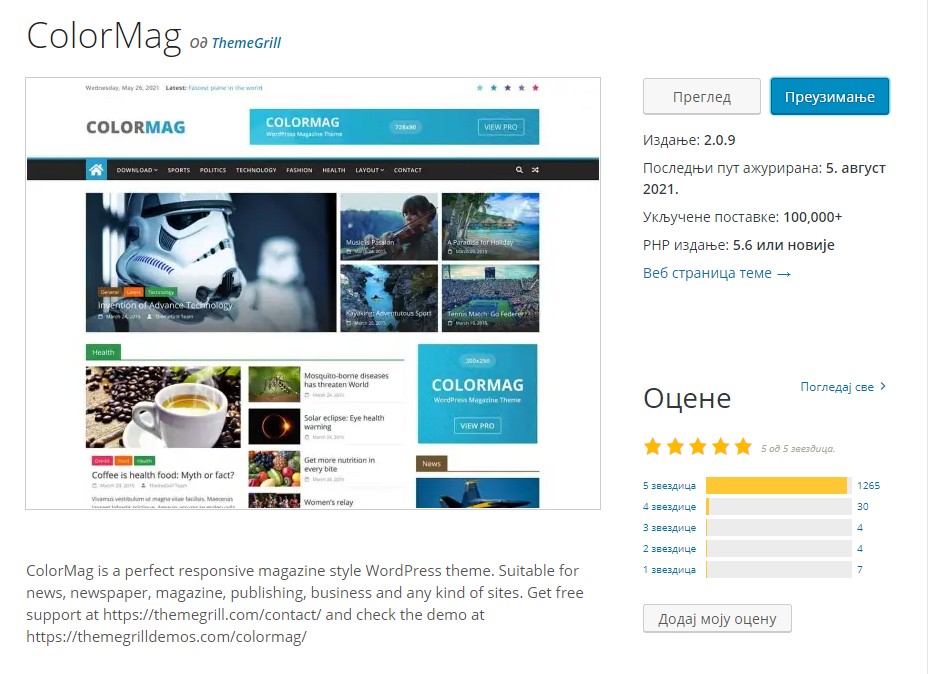Click the "PHP издање: 5.6 или новије" text
This screenshot has height=674, width=928.
pos(739,245)
